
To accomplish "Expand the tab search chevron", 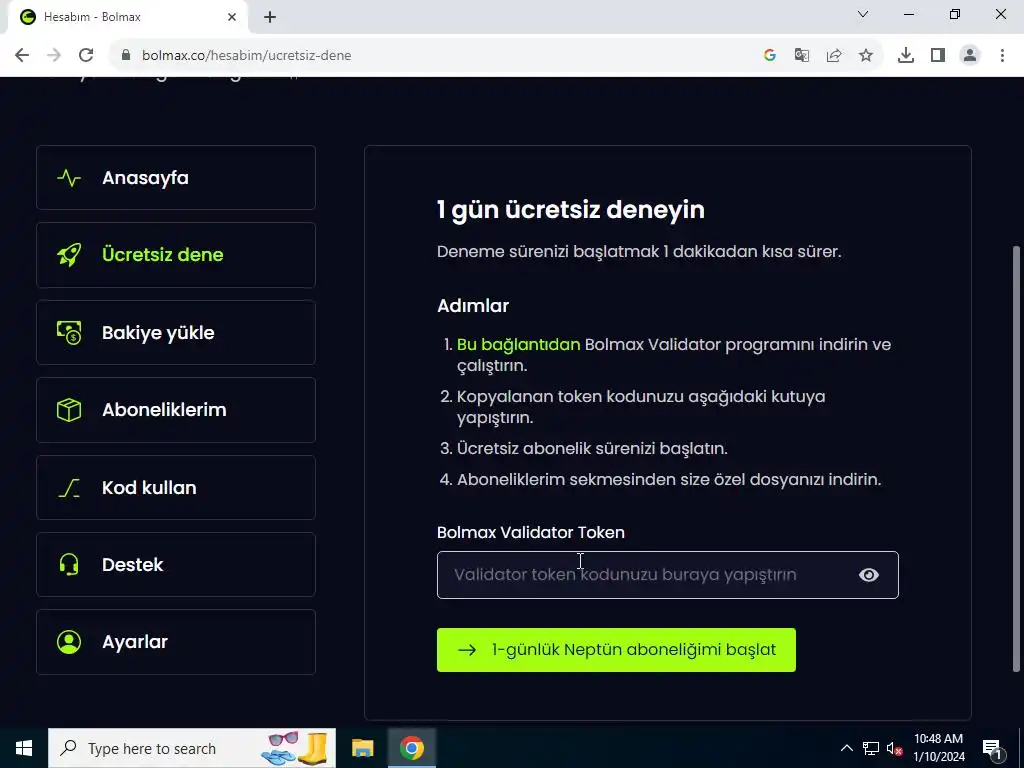I will 863,14.
